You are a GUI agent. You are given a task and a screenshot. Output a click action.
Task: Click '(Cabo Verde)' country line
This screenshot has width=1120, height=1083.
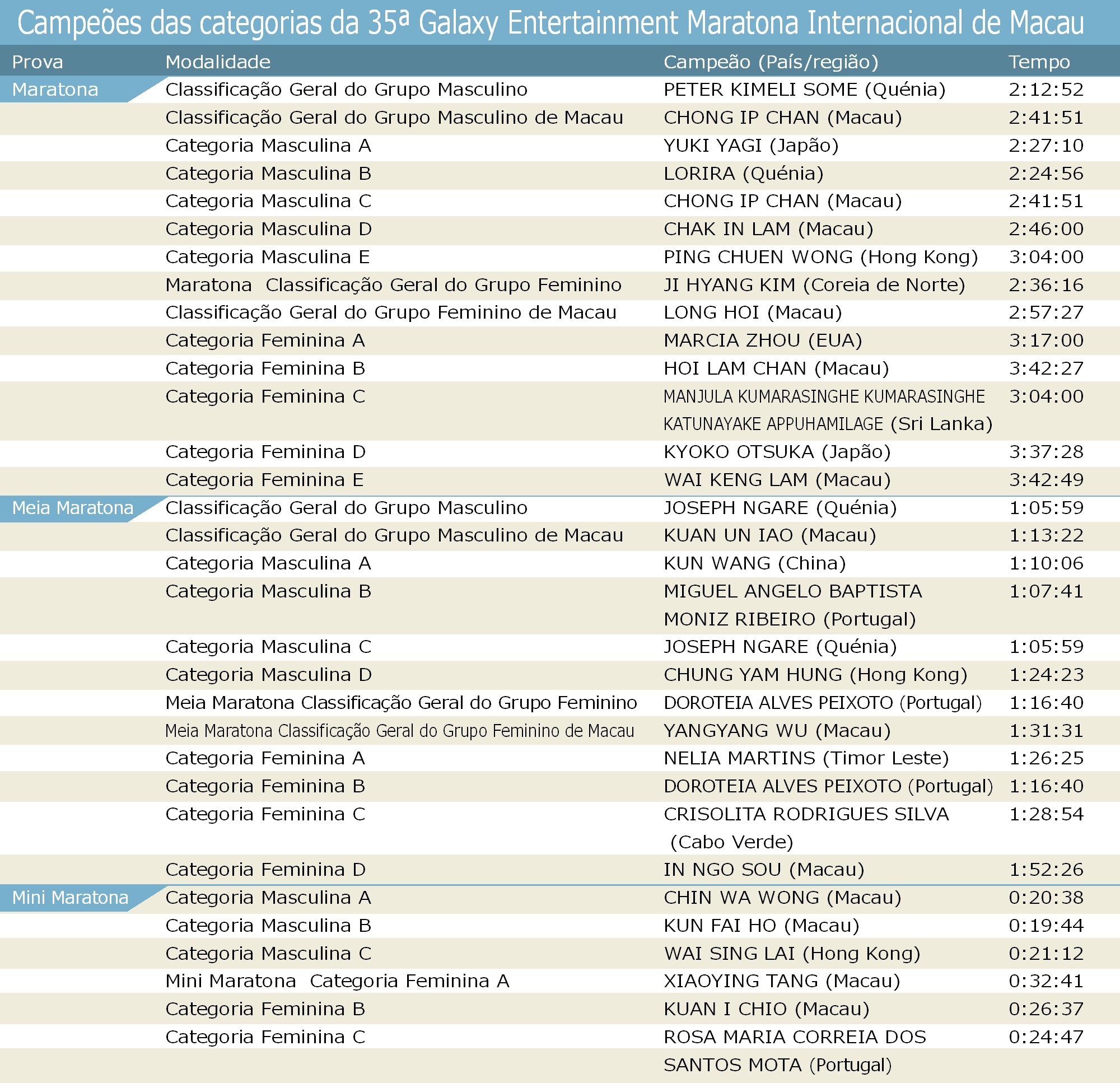(731, 842)
